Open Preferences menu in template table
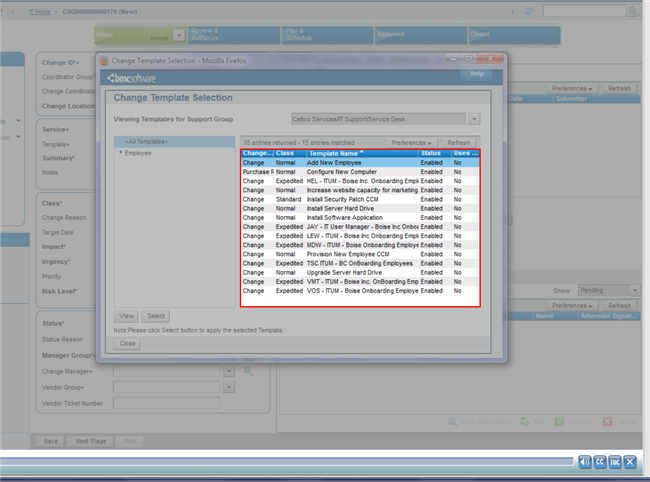The width and height of the screenshot is (650, 482). point(411,143)
